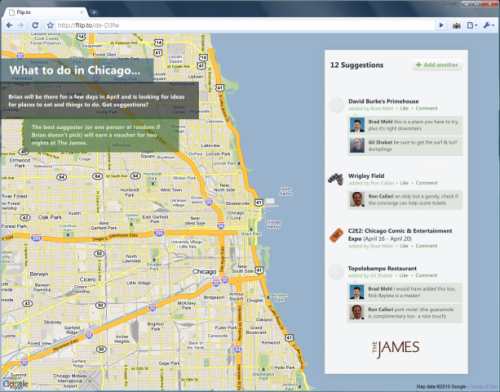The image size is (500, 392).
Task: Open David Burke's Primehouse suggestion
Action: click(383, 101)
